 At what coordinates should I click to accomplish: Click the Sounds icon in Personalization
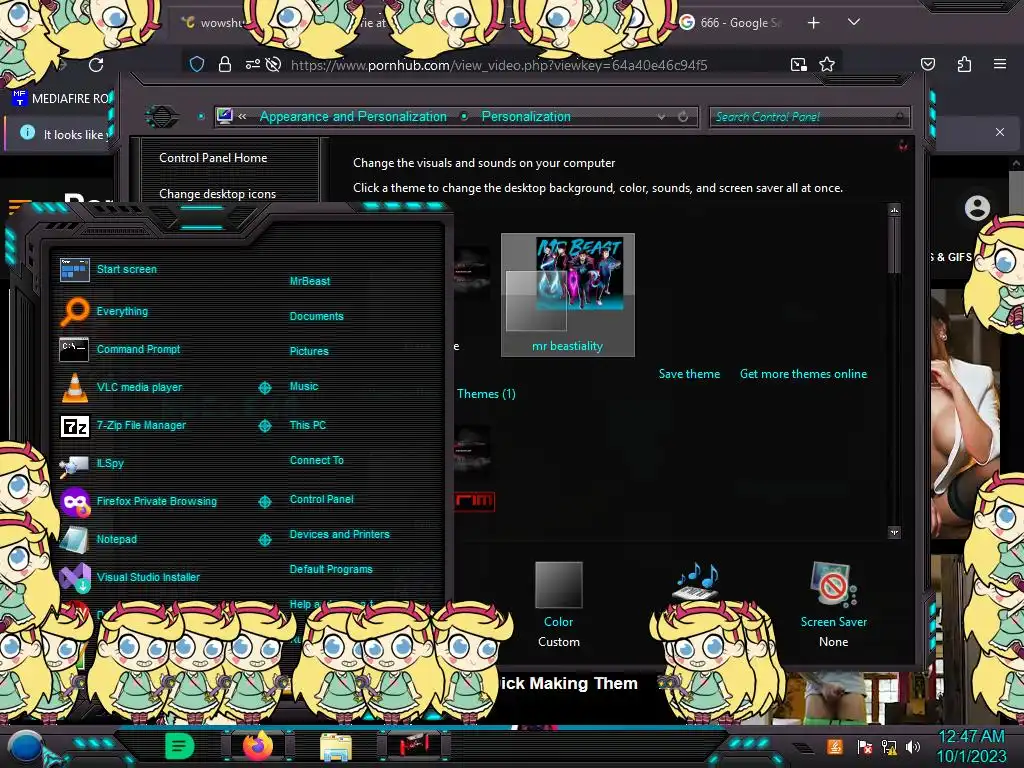point(696,581)
